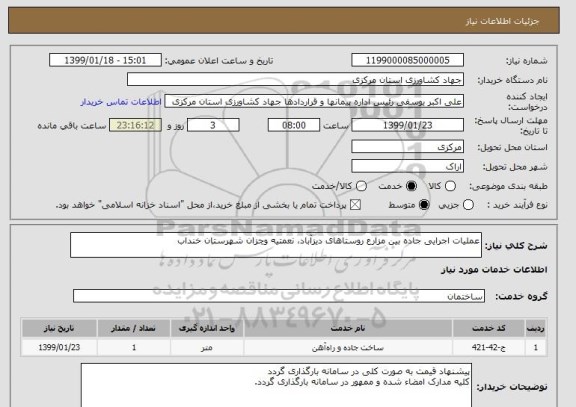Select the کالا/خدمت radio button
The image size is (576, 407).
coord(361,186)
